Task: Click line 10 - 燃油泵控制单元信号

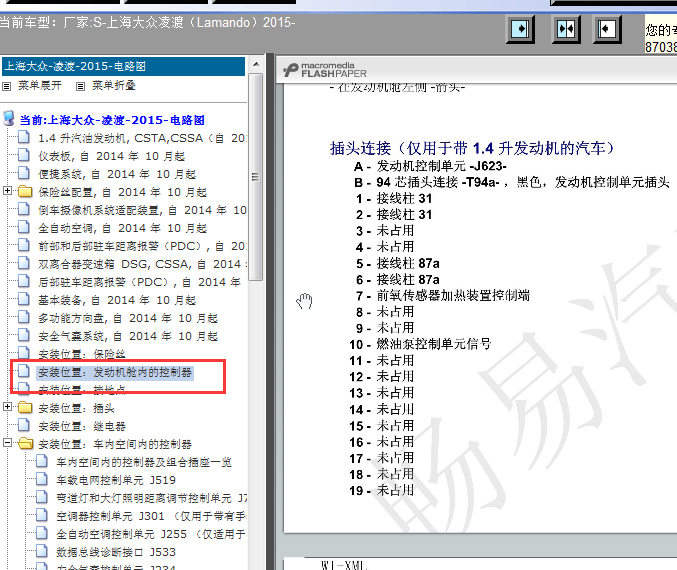Action: (x=421, y=344)
